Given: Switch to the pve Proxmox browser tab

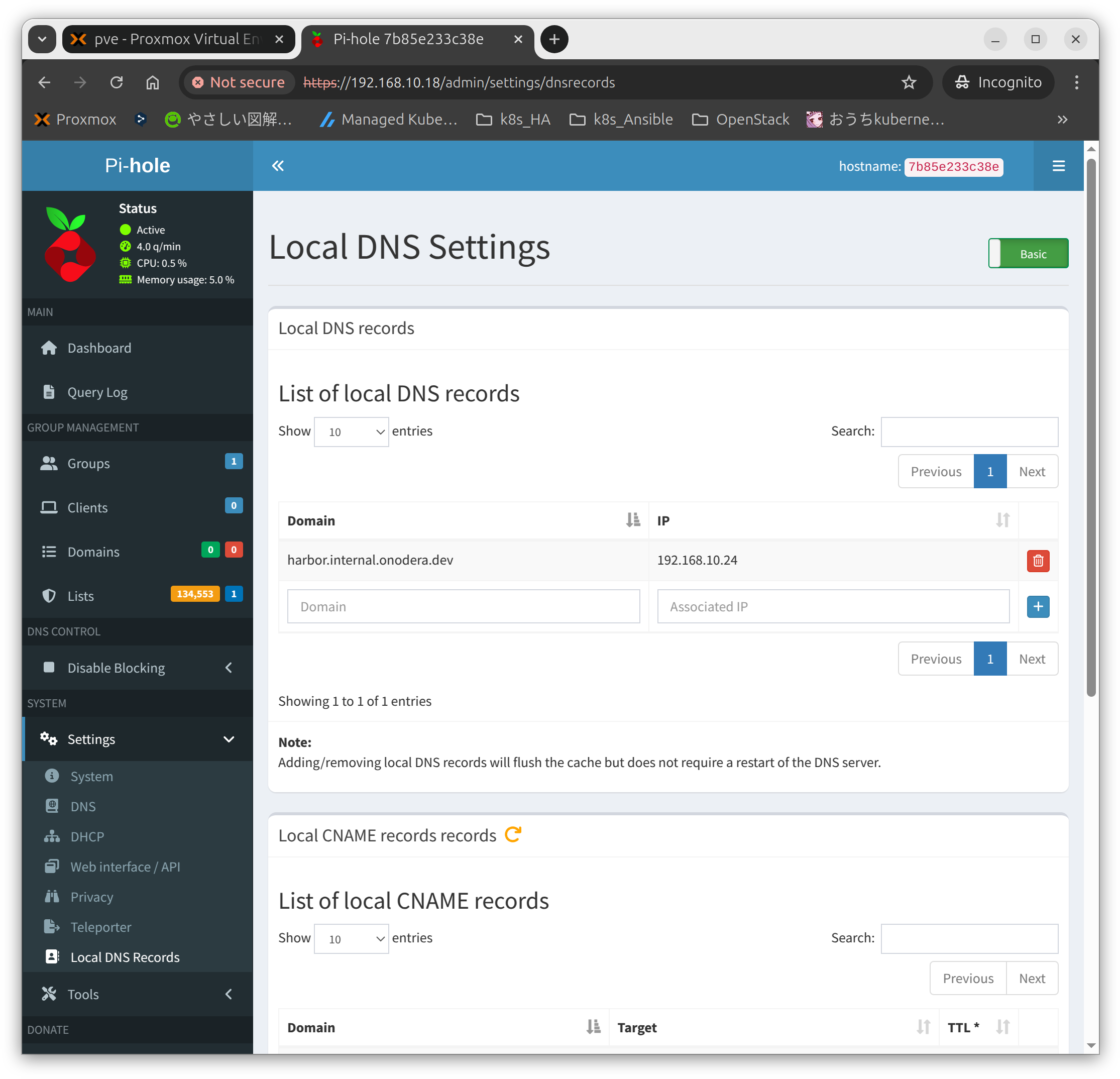Looking at the screenshot, I should pos(171,39).
